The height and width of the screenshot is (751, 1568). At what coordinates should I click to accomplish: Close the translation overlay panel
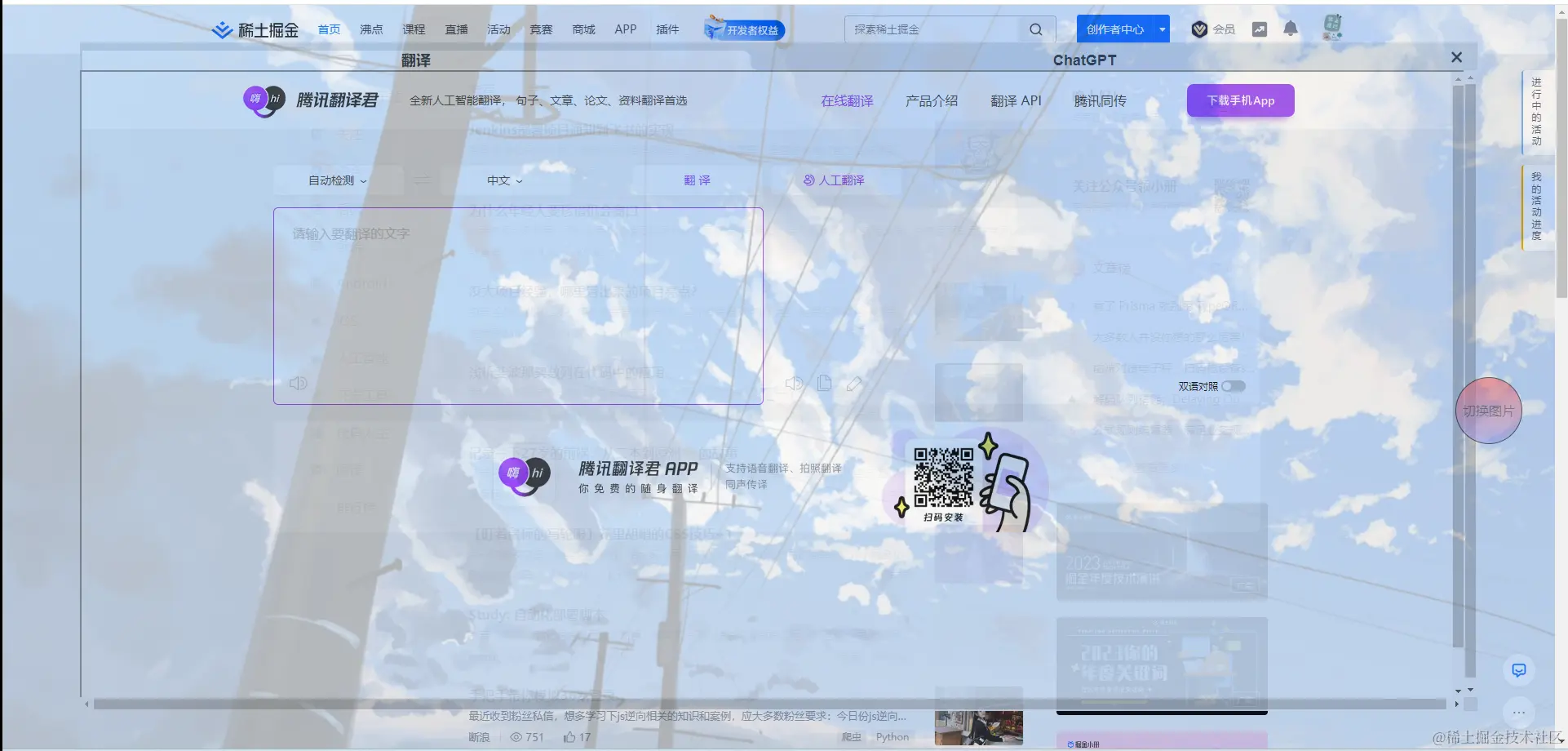tap(1457, 57)
